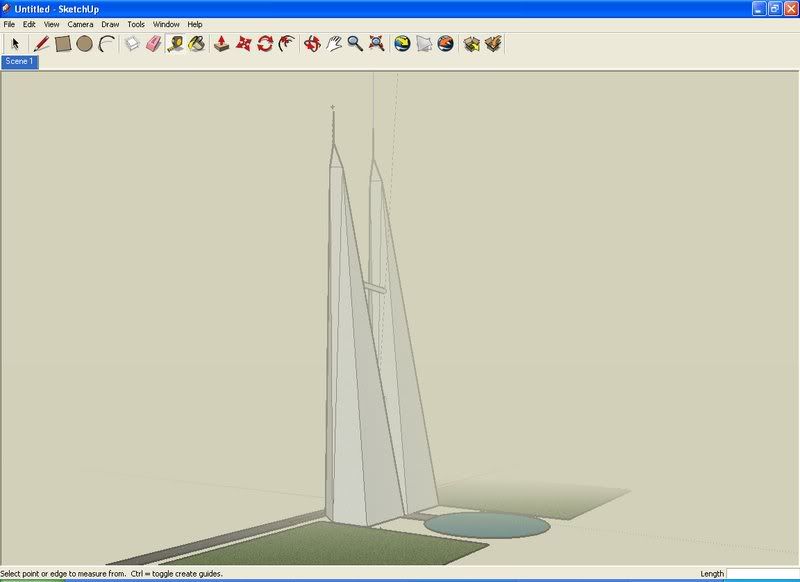Viewport: 800px width, 582px height.
Task: Restore down the SketchUp window
Action: click(775, 9)
